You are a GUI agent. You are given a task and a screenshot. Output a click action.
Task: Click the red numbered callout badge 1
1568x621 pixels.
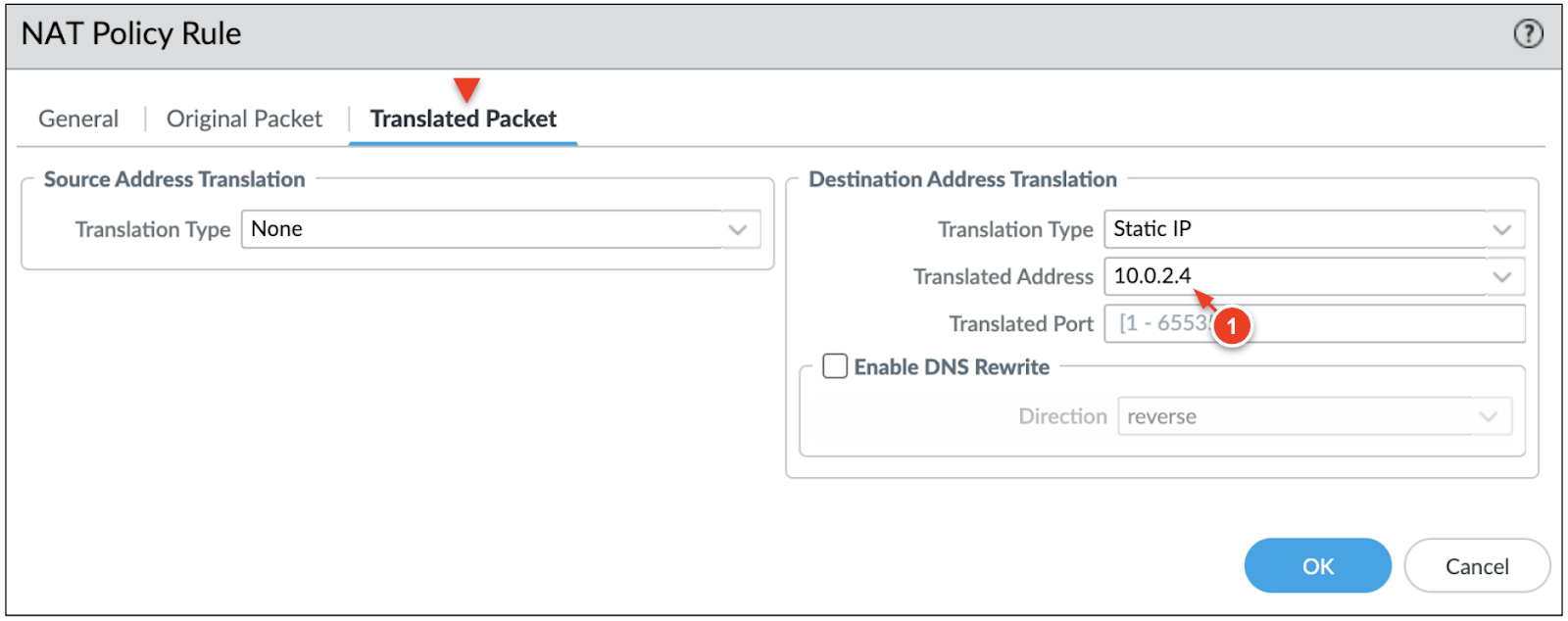click(1232, 326)
